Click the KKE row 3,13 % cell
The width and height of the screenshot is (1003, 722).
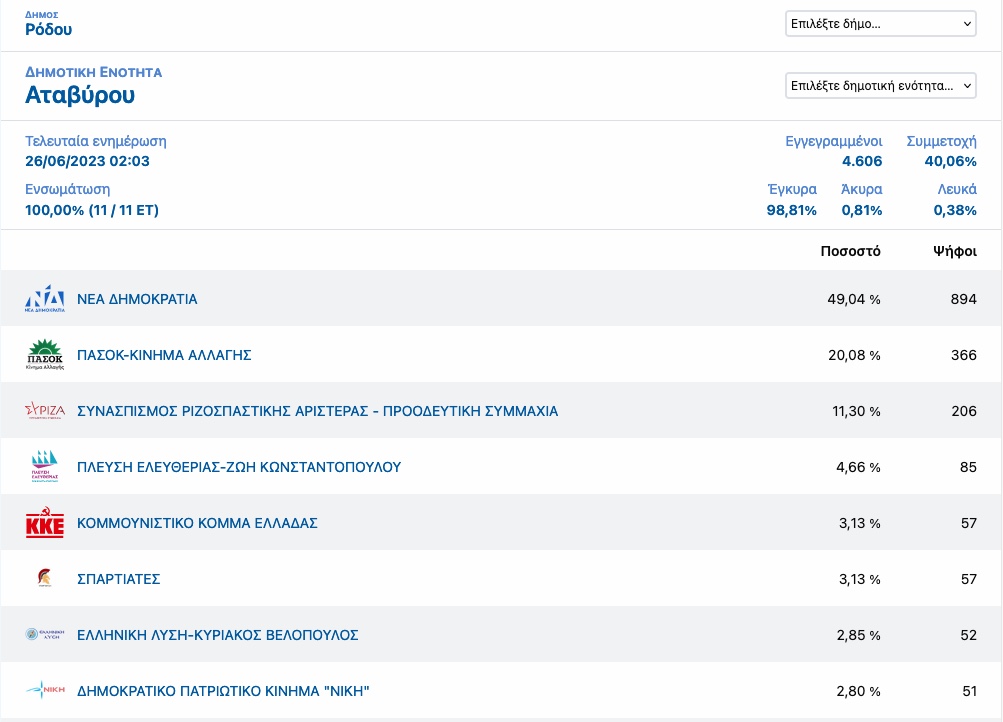859,523
